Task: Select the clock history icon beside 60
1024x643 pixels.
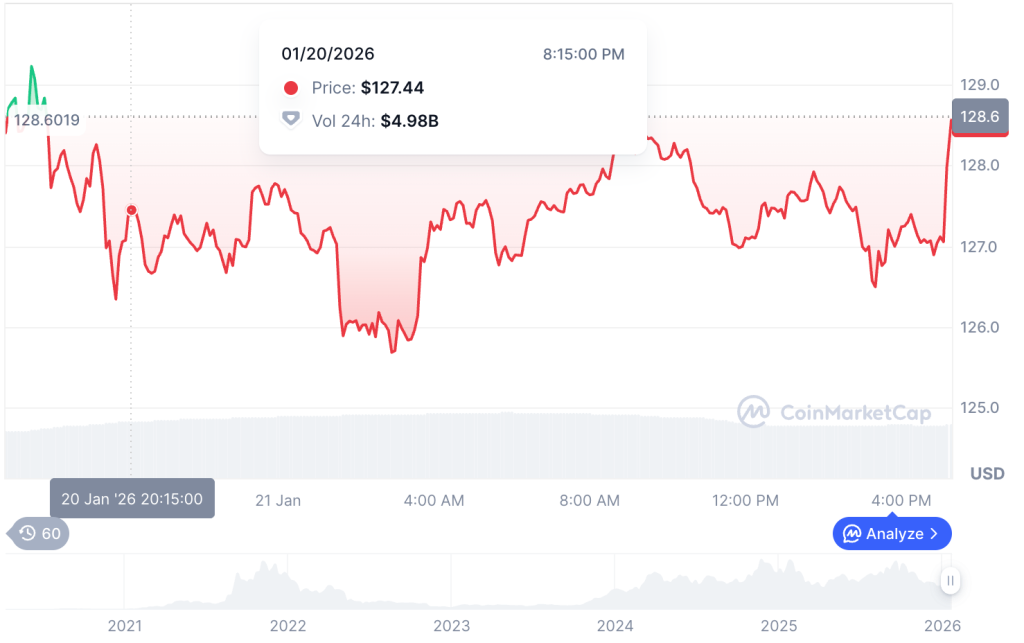Action: click(28, 534)
